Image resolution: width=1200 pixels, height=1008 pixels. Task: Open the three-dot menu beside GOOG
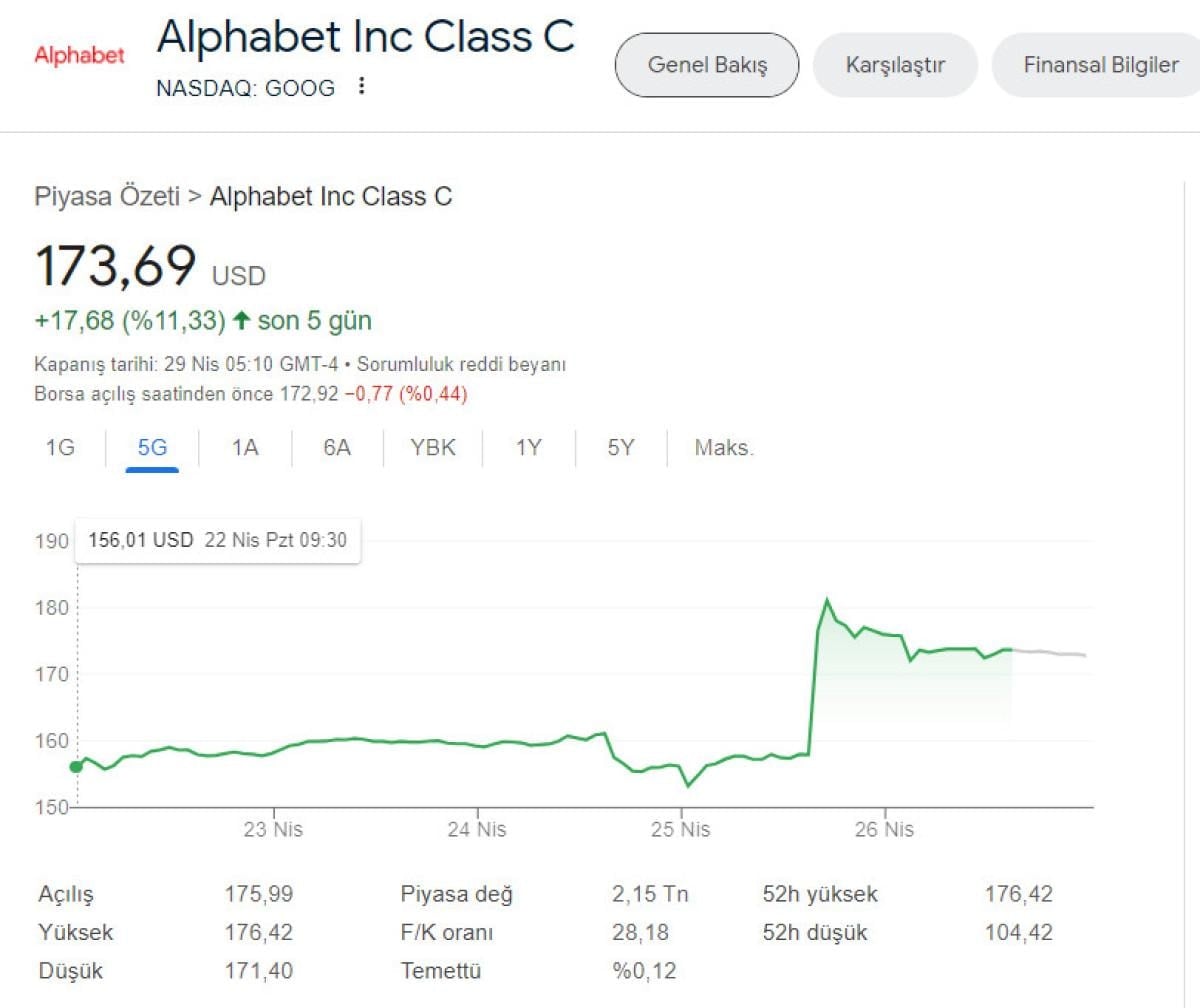362,87
